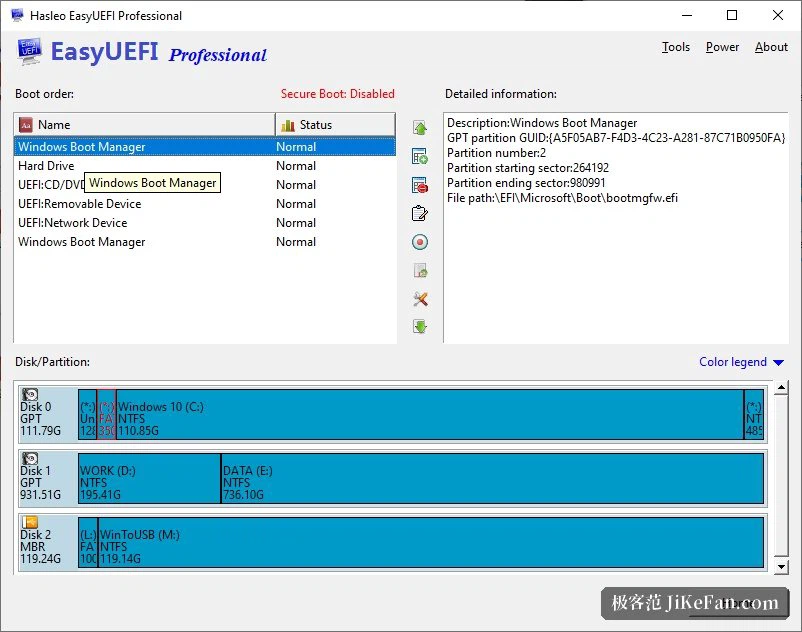Open the About menu

[x=771, y=47]
